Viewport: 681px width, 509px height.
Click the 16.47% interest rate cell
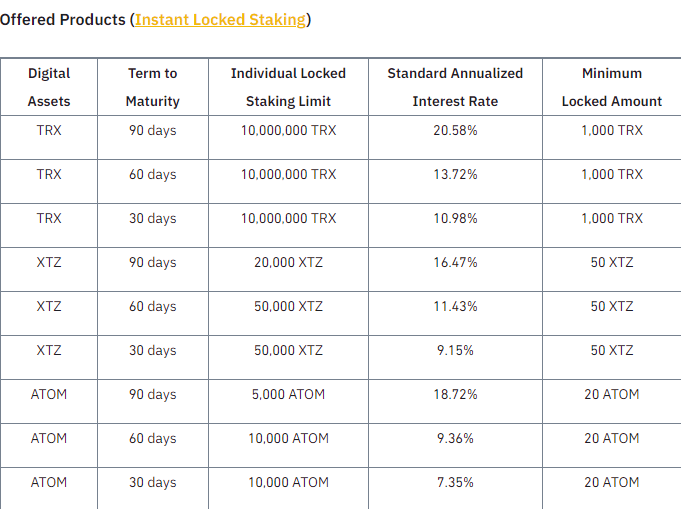click(455, 262)
